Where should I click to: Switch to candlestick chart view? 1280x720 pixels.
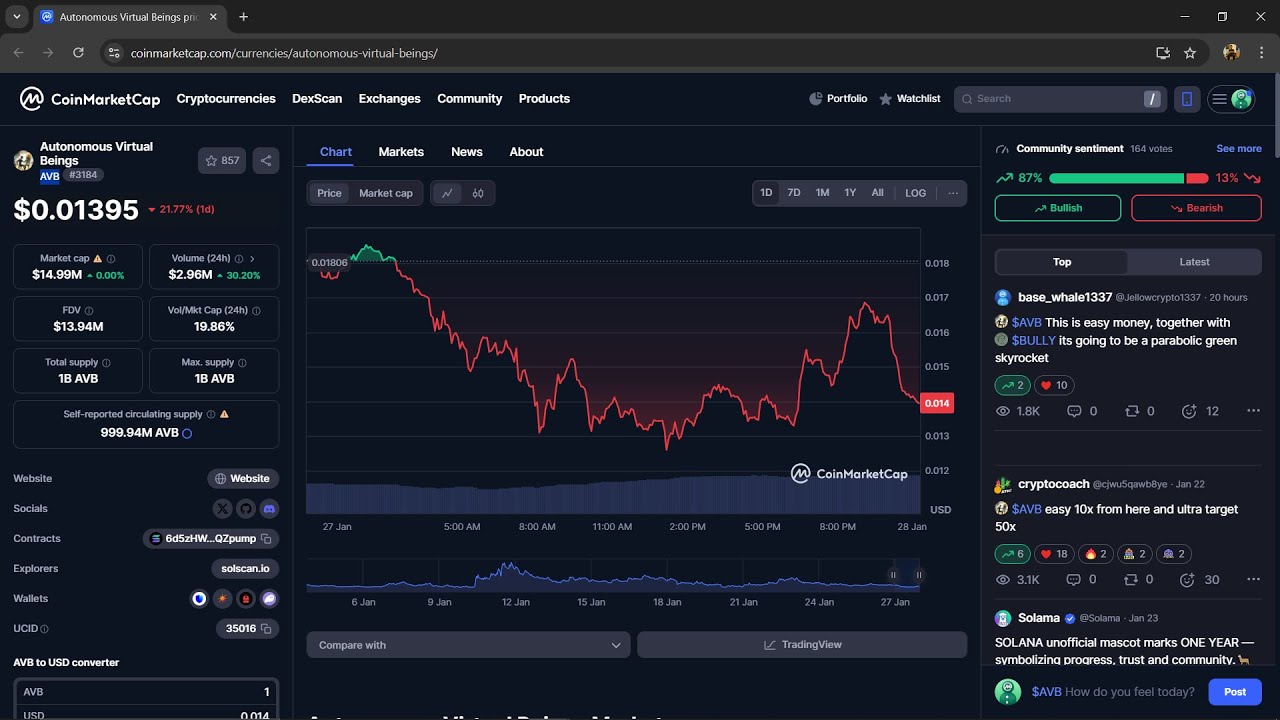pyautogui.click(x=478, y=193)
